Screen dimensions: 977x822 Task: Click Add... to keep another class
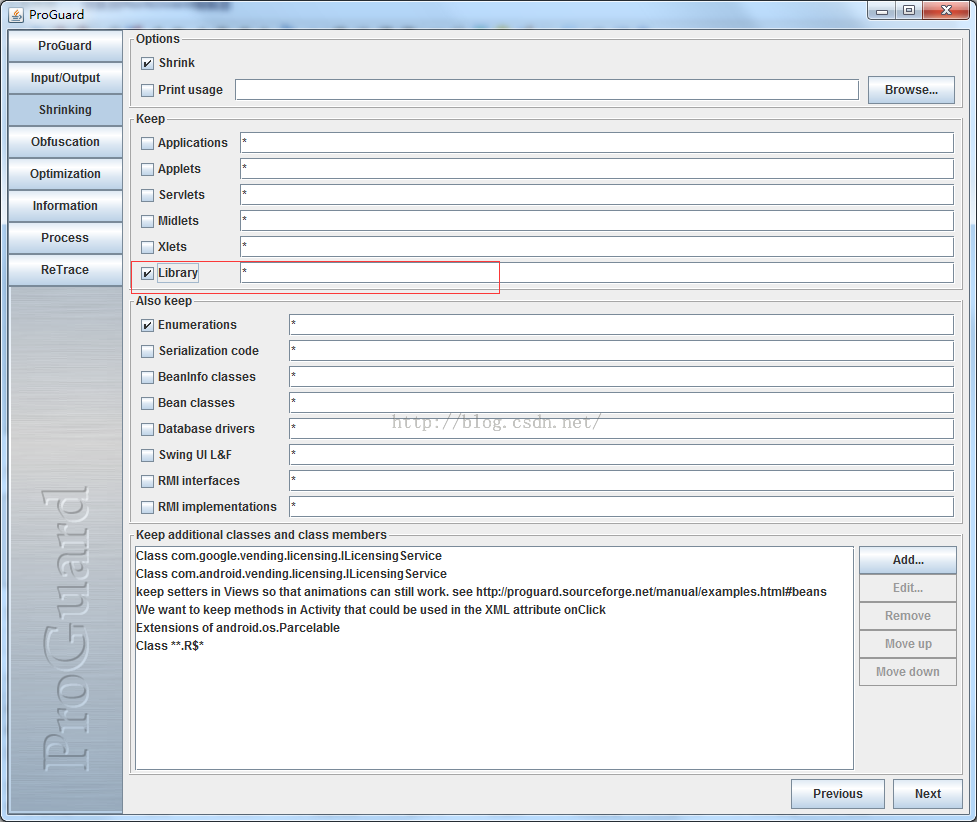(x=908, y=560)
